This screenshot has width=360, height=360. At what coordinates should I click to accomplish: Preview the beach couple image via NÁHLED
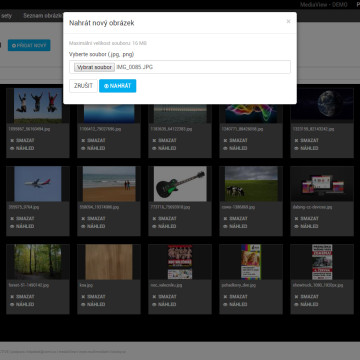pyautogui.click(x=93, y=226)
